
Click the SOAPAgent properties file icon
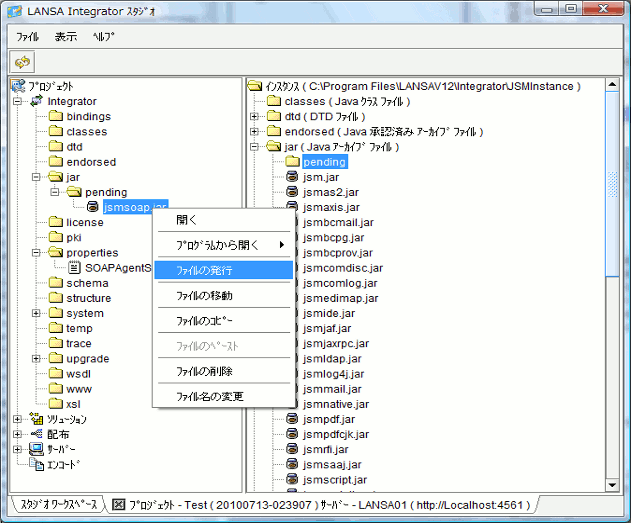coord(74,268)
